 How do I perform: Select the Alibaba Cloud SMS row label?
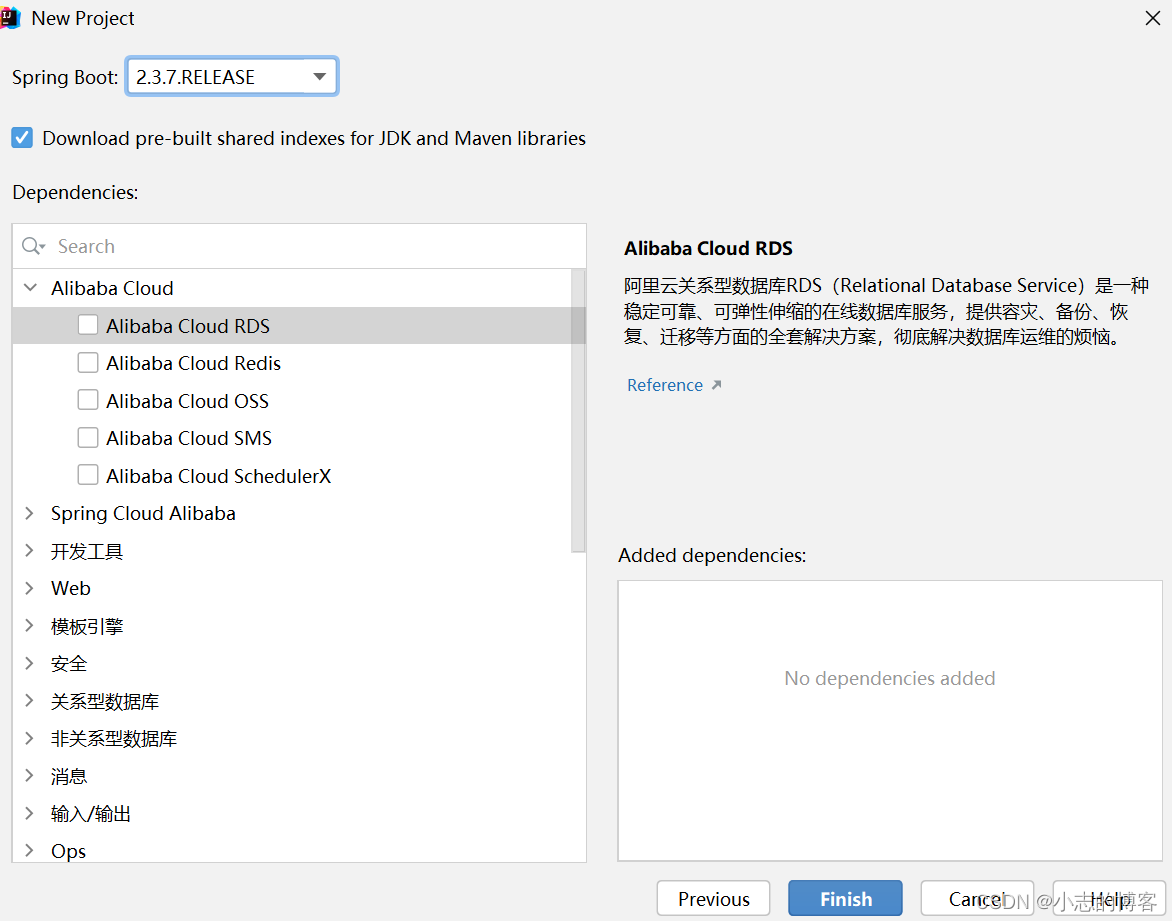pyautogui.click(x=189, y=438)
